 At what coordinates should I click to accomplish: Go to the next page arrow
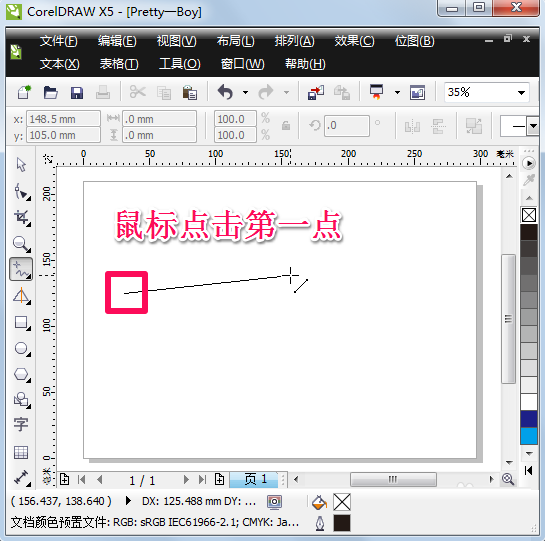pos(186,480)
